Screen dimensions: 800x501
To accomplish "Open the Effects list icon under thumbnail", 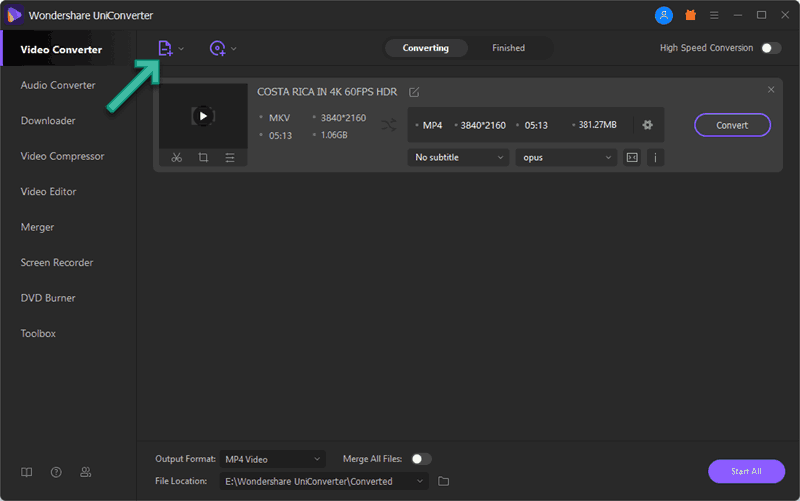I will click(x=230, y=158).
